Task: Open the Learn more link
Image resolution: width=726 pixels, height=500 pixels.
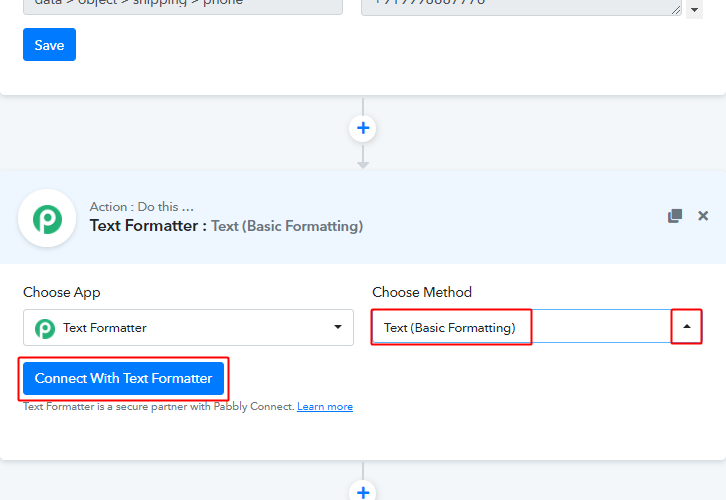Action: pos(325,406)
